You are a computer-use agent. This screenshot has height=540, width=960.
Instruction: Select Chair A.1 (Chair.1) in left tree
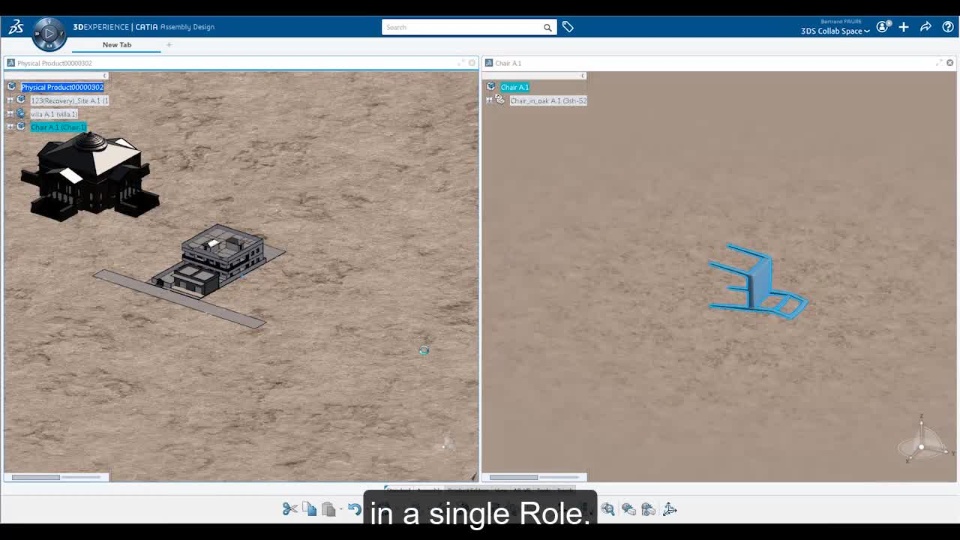click(59, 127)
